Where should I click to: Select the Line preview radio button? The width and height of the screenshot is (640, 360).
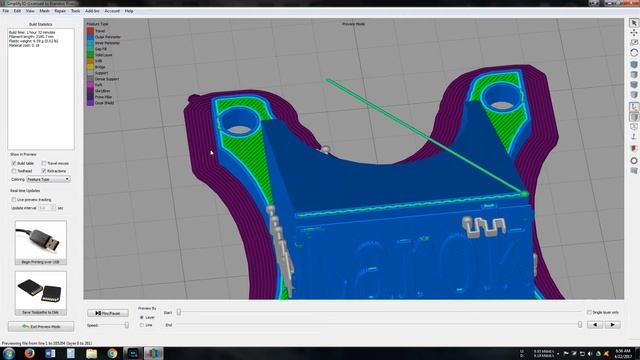point(142,325)
